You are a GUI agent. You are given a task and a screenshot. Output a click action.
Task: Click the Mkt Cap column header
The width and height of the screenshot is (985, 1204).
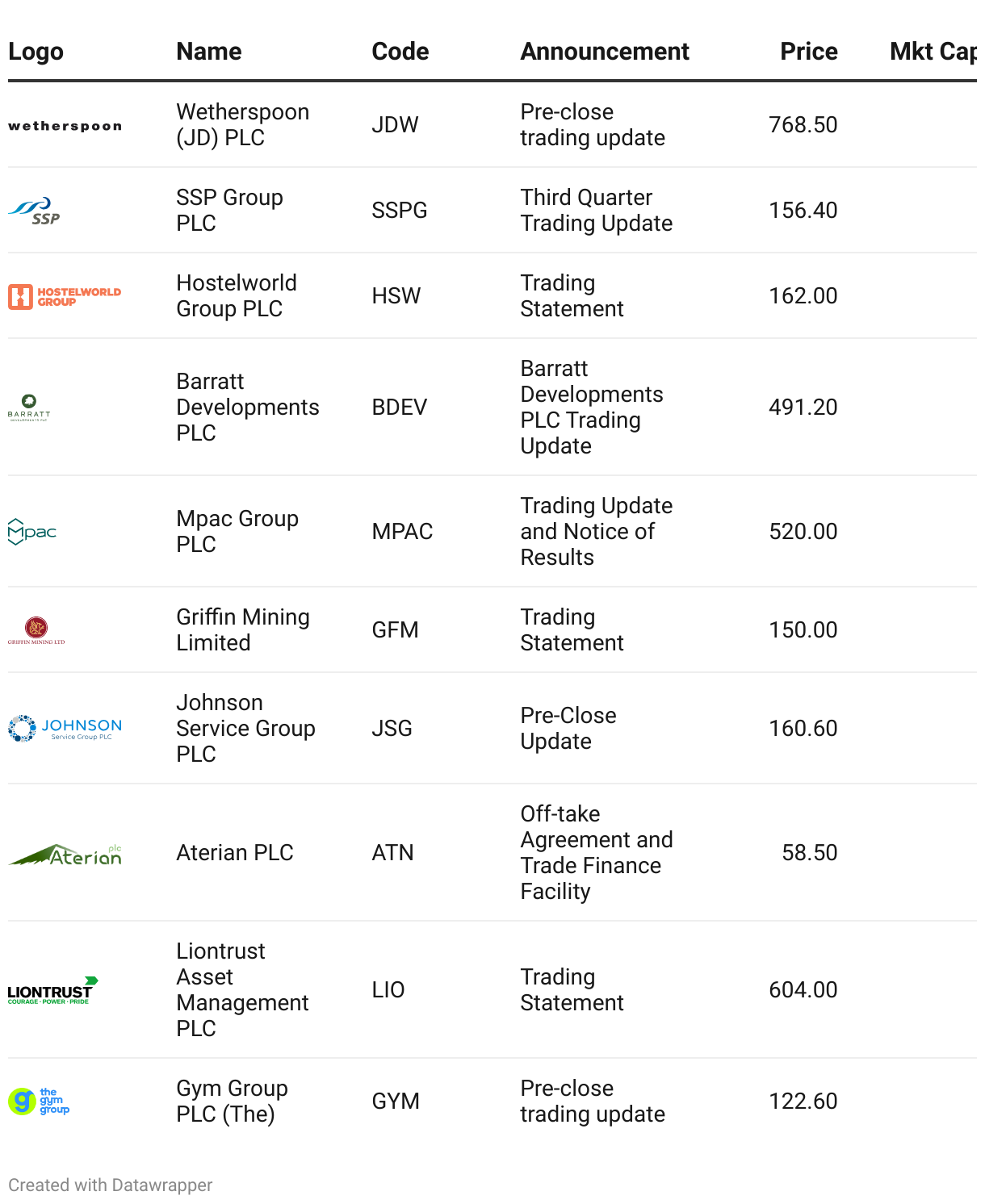click(x=933, y=52)
